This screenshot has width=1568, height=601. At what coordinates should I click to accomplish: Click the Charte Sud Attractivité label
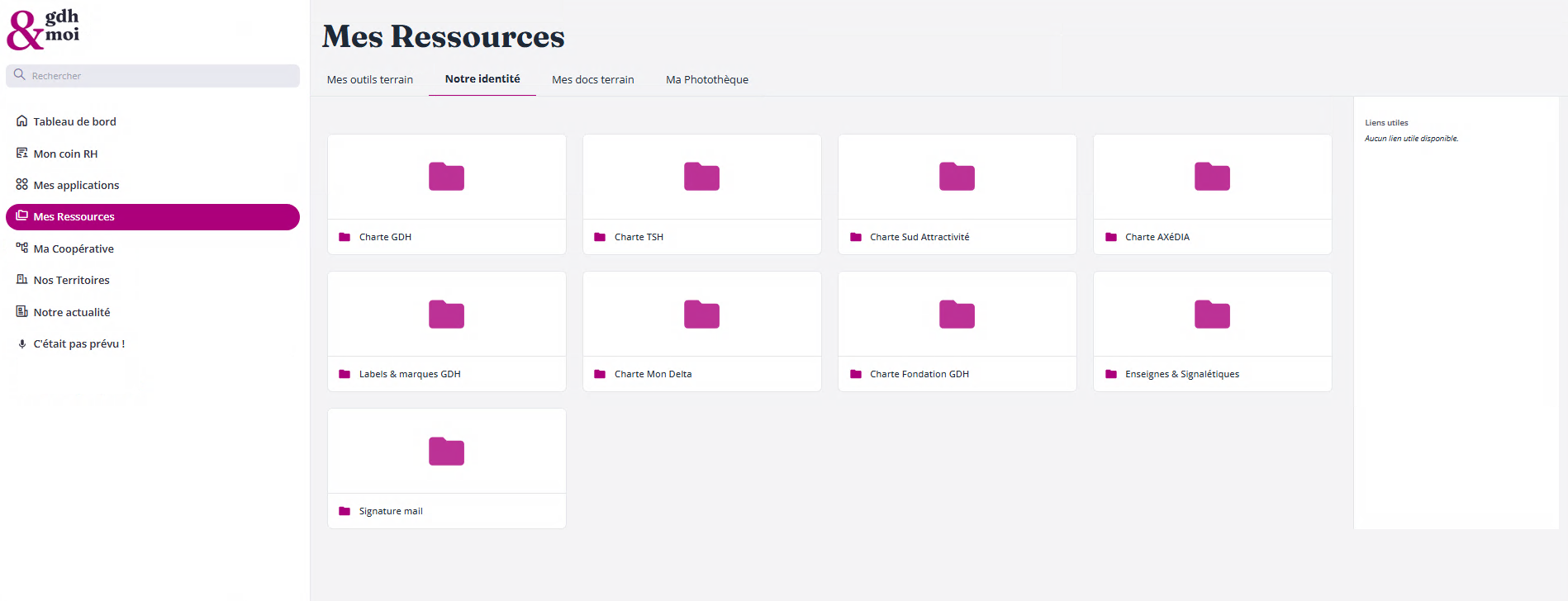[x=919, y=237]
